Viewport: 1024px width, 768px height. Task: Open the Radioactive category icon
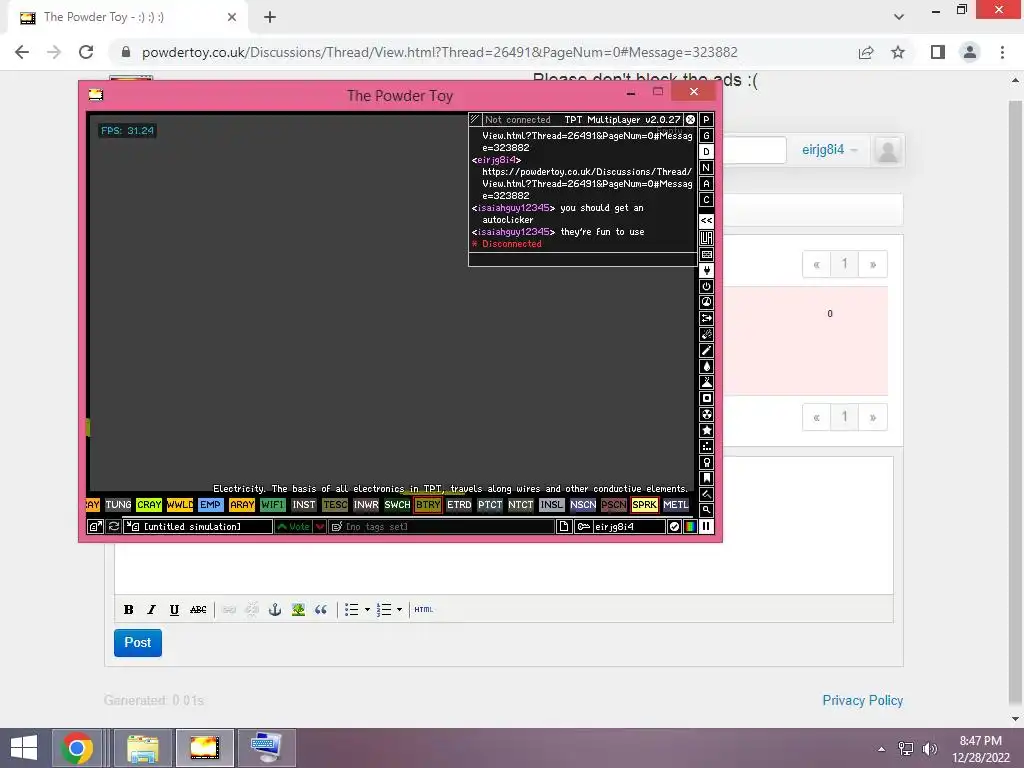(x=706, y=415)
